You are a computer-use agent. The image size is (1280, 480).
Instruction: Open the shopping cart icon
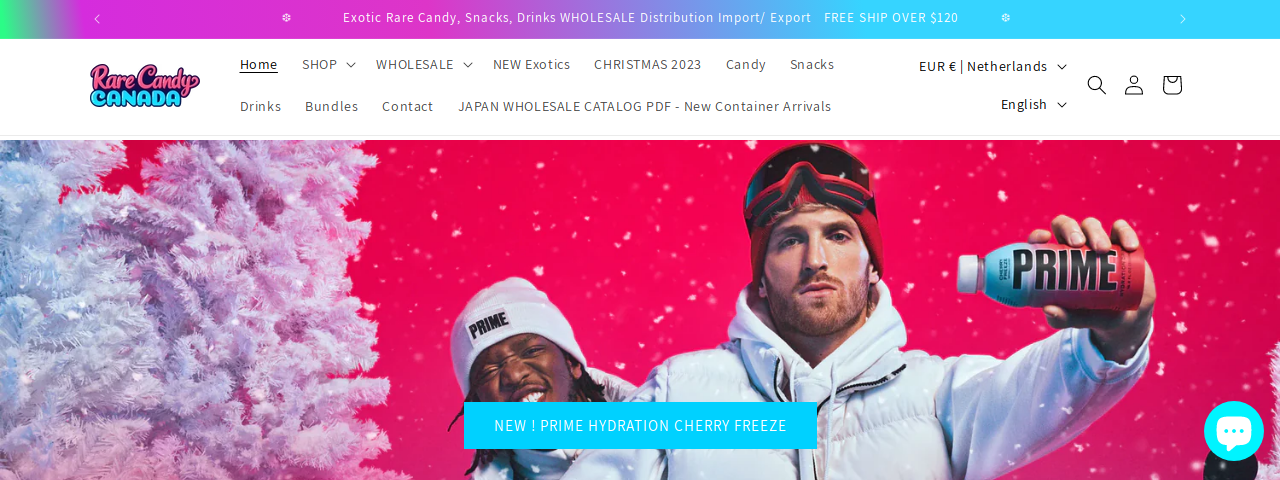pos(1172,85)
